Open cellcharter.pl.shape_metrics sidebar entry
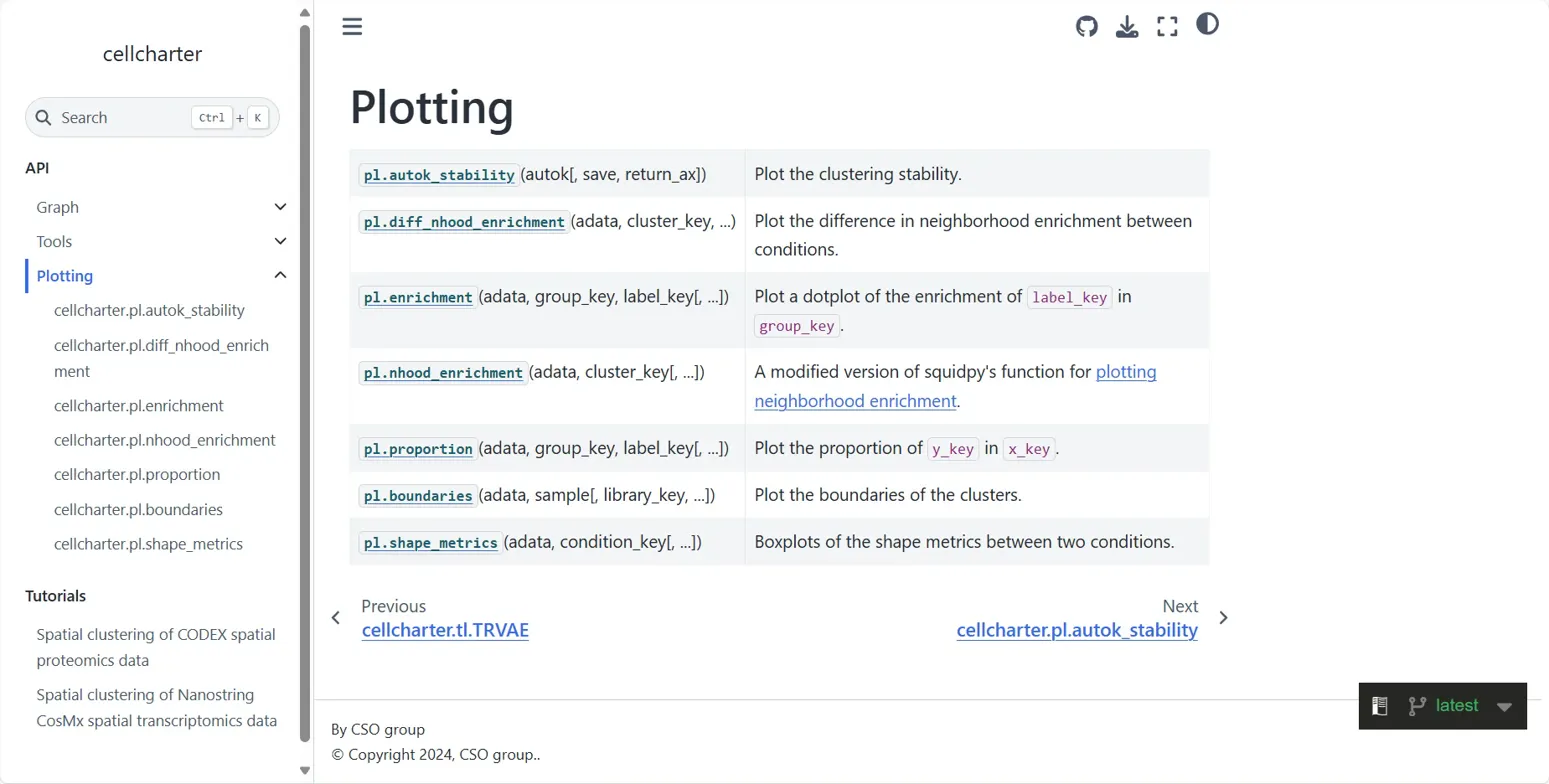The height and width of the screenshot is (784, 1549). 148,544
